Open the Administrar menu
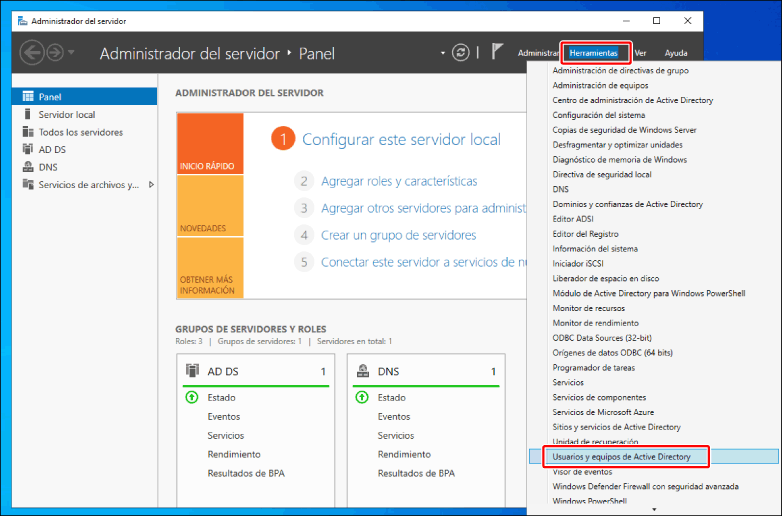 [x=538, y=53]
